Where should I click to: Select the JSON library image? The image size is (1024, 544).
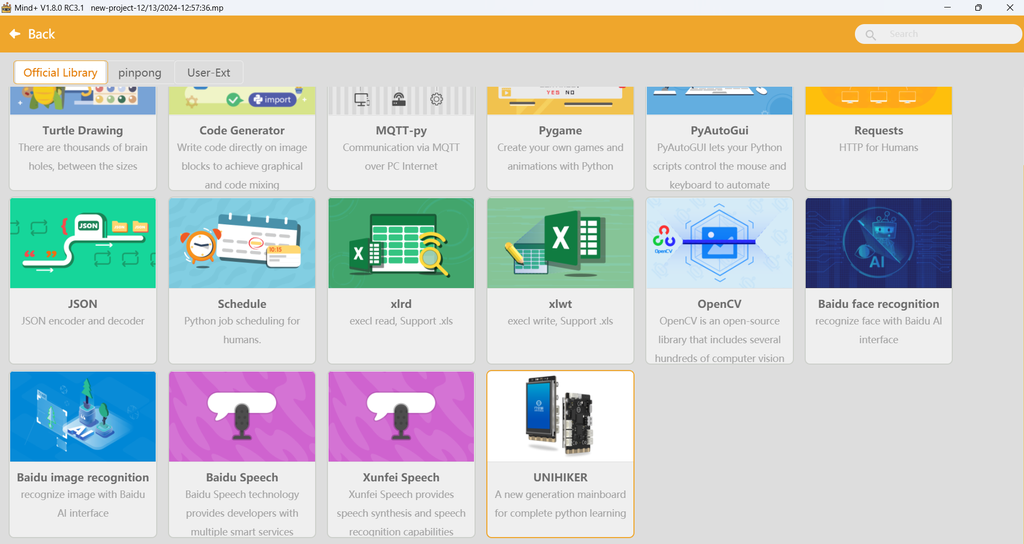pyautogui.click(x=83, y=243)
